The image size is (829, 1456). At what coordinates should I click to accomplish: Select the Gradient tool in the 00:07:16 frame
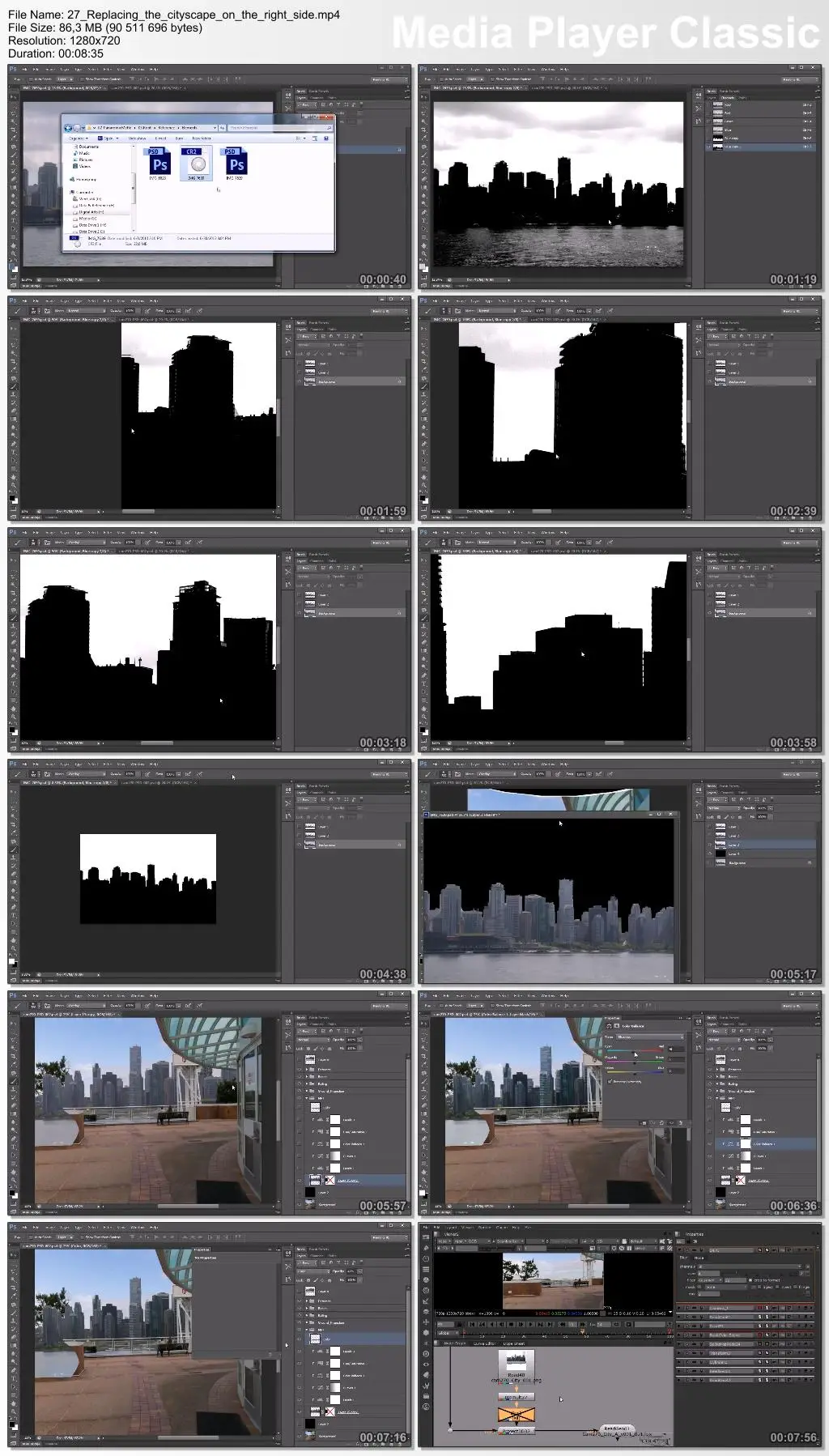click(x=14, y=1345)
